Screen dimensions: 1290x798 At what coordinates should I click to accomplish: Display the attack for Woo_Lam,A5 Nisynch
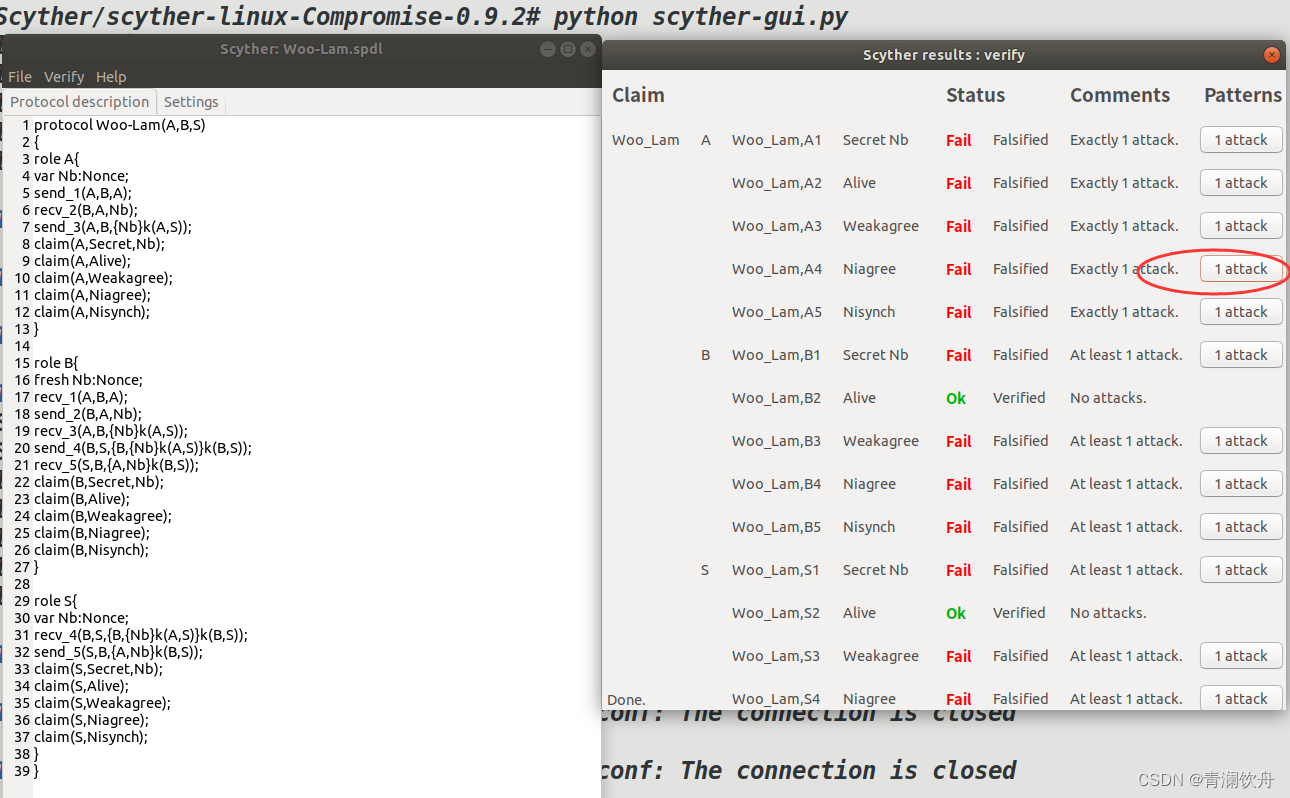(1241, 312)
